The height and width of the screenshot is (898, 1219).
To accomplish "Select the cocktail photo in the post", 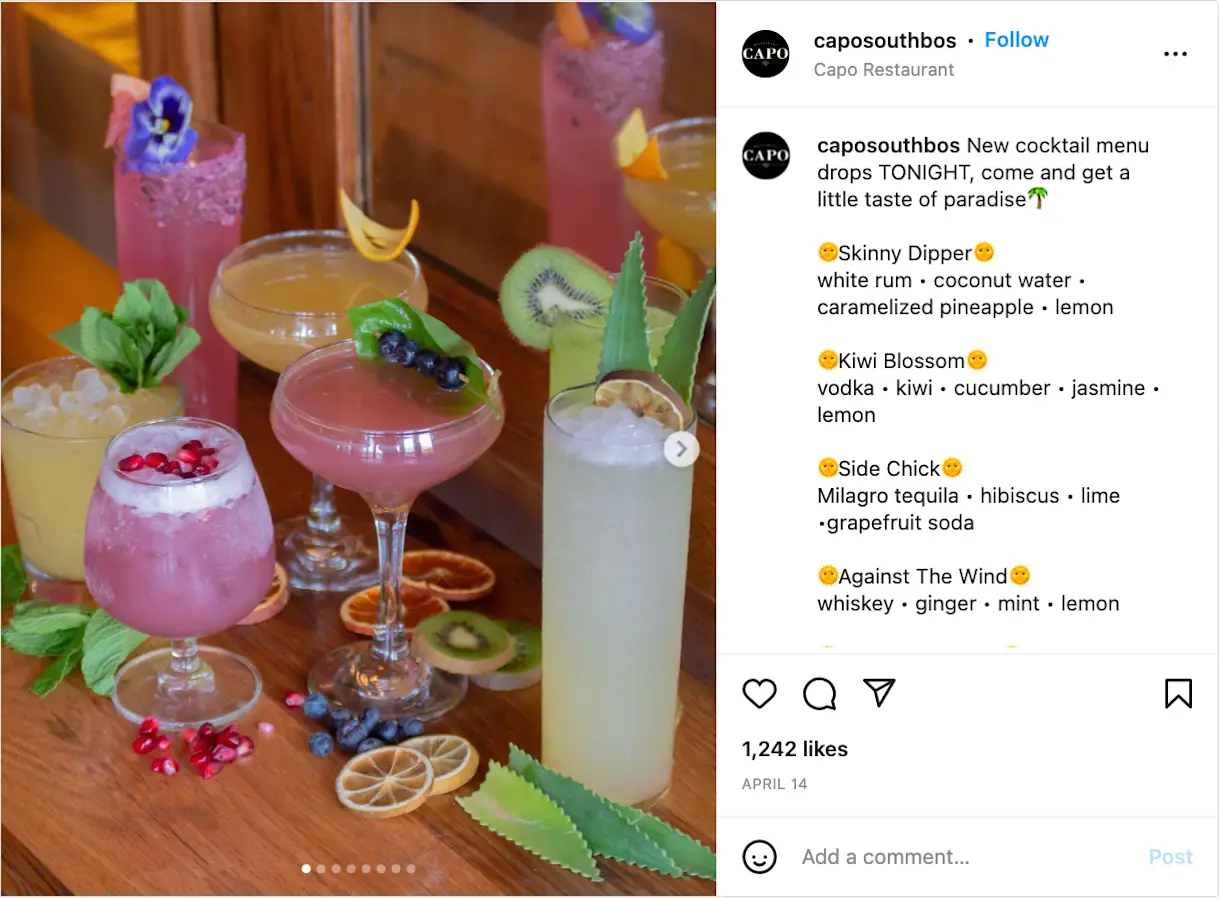I will coord(358,449).
